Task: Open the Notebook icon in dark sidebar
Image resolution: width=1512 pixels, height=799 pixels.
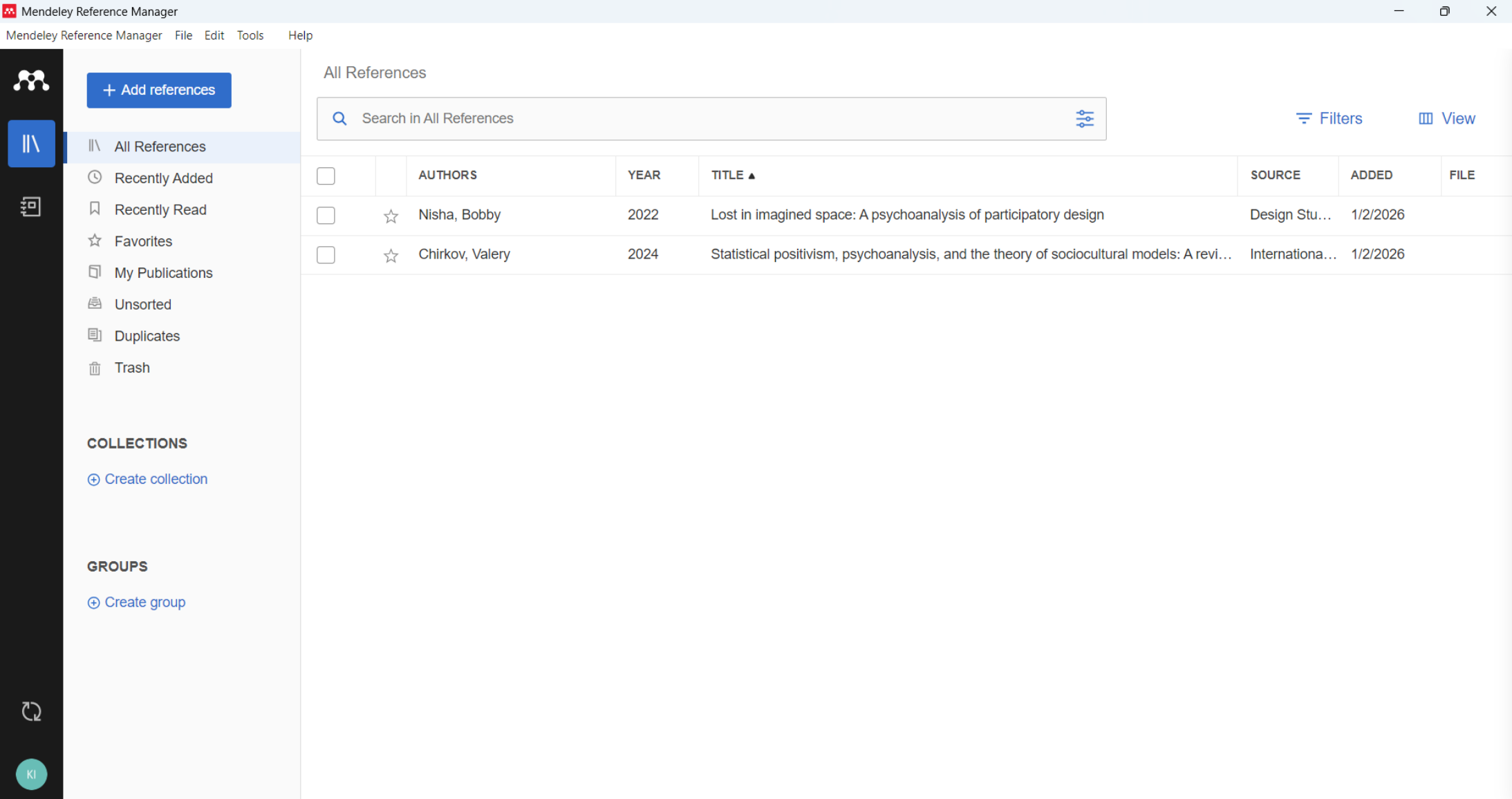Action: (x=31, y=207)
